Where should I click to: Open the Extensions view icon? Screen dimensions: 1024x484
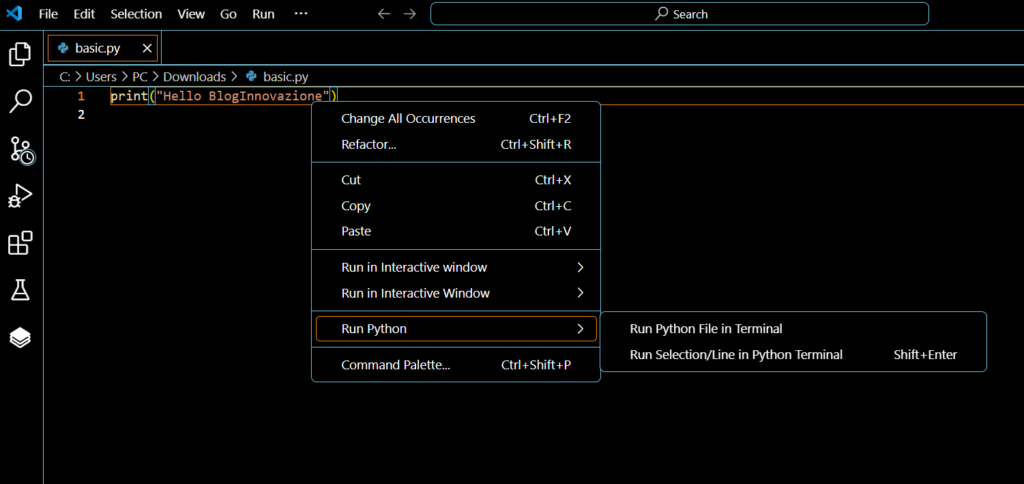[20, 243]
